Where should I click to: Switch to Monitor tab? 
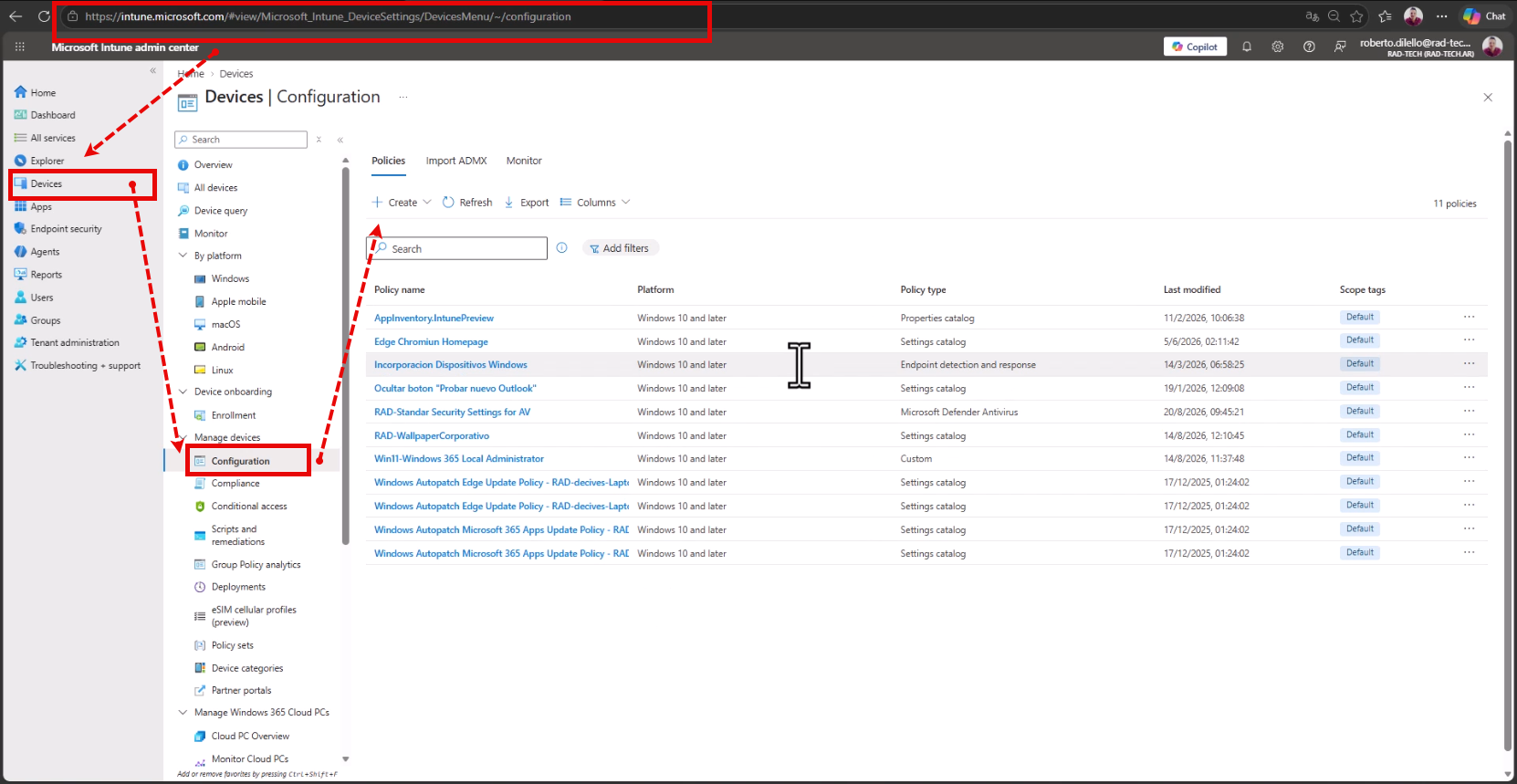pyautogui.click(x=524, y=161)
